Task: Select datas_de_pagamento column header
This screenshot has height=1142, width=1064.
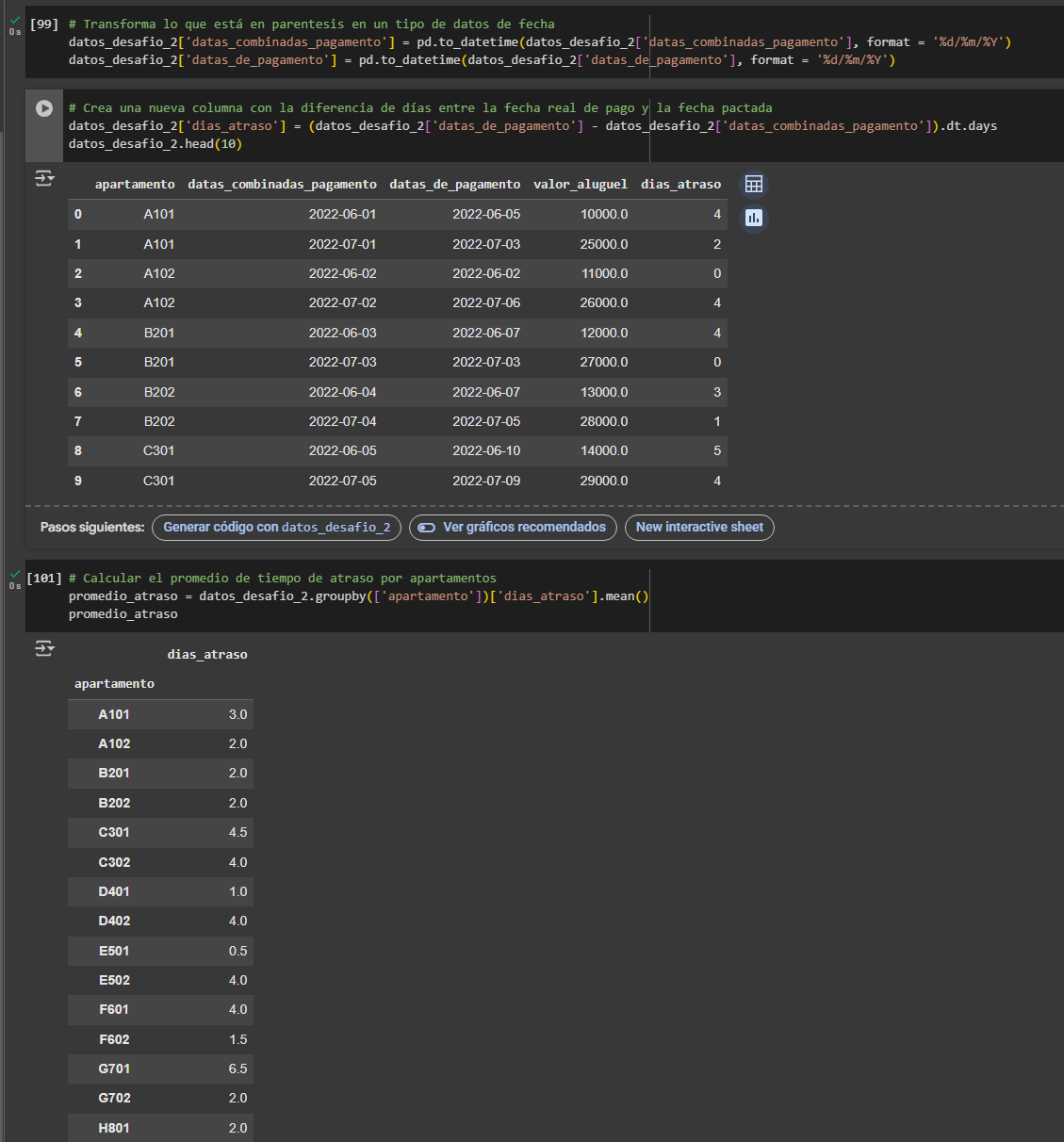Action: (x=454, y=185)
